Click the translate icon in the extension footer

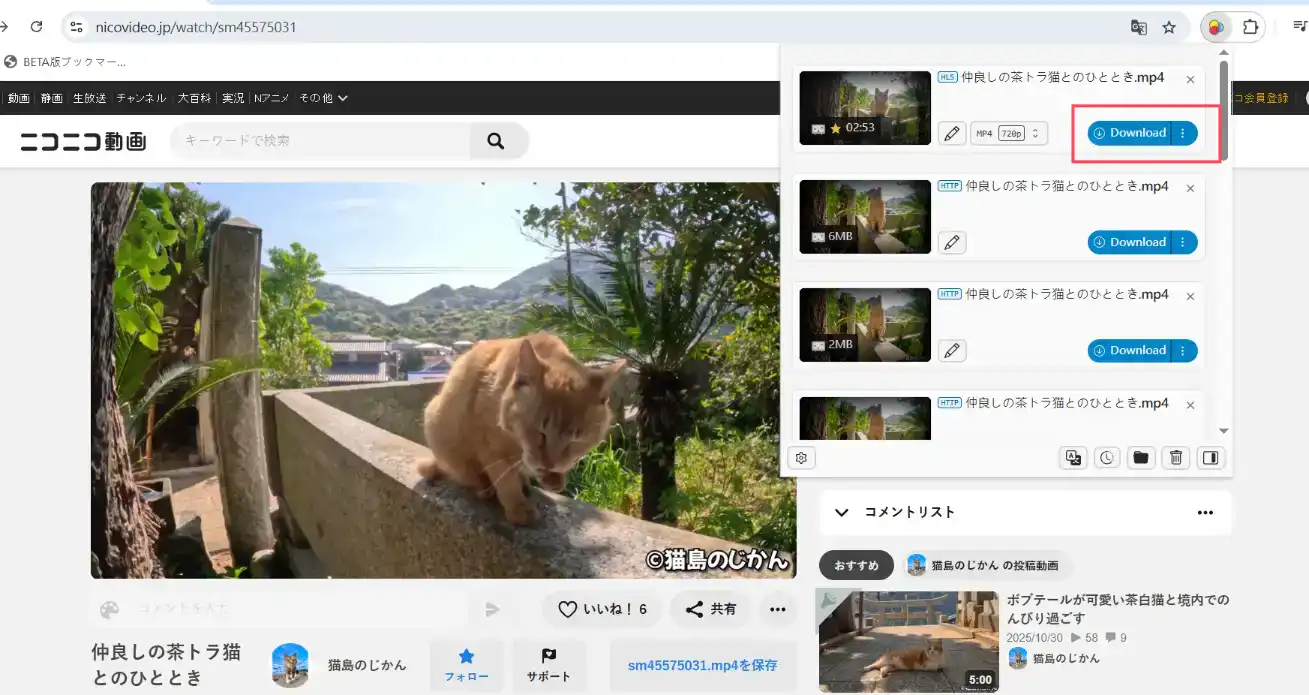[1073, 457]
